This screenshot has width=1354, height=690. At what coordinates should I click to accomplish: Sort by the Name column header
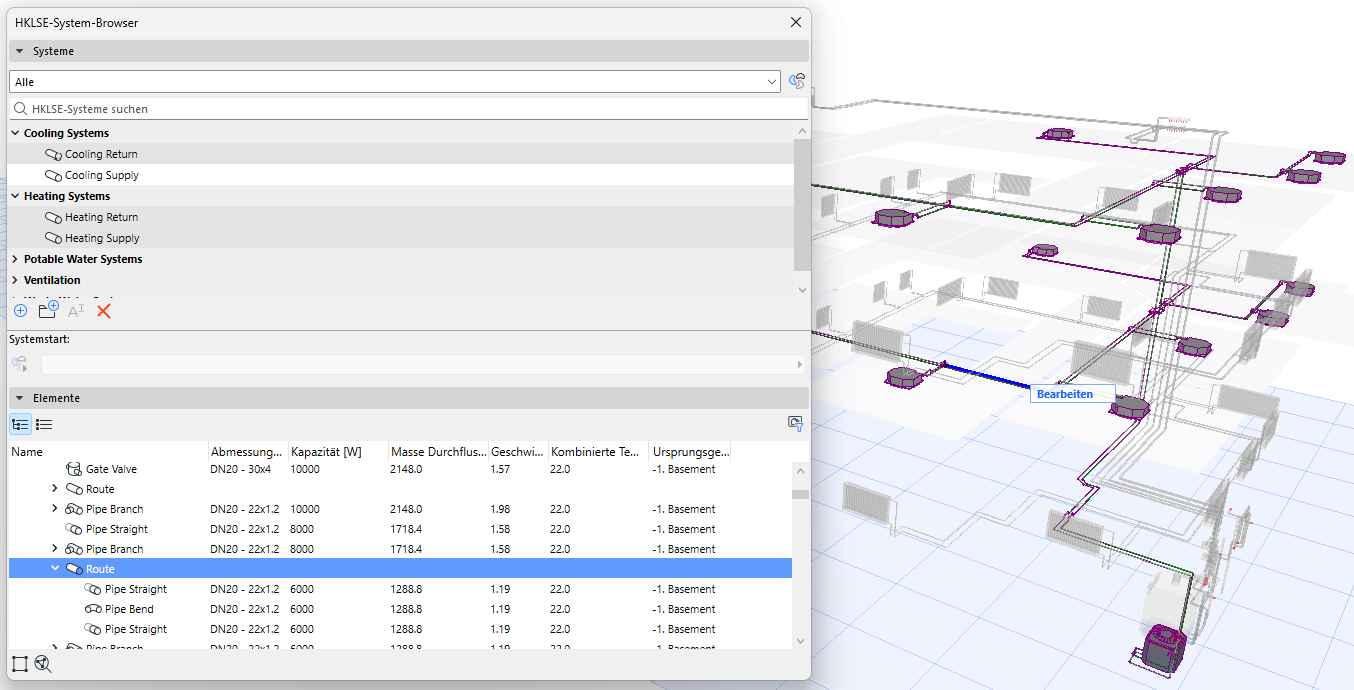pos(108,451)
